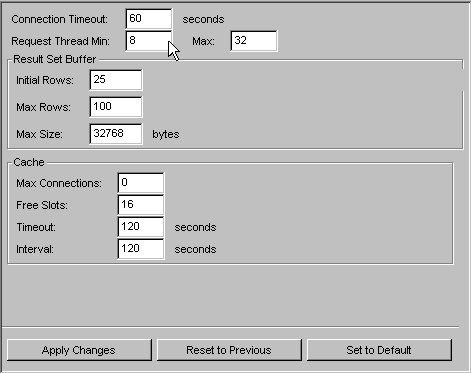471x373 pixels.
Task: Click the bytes unit label
Action: (166, 134)
